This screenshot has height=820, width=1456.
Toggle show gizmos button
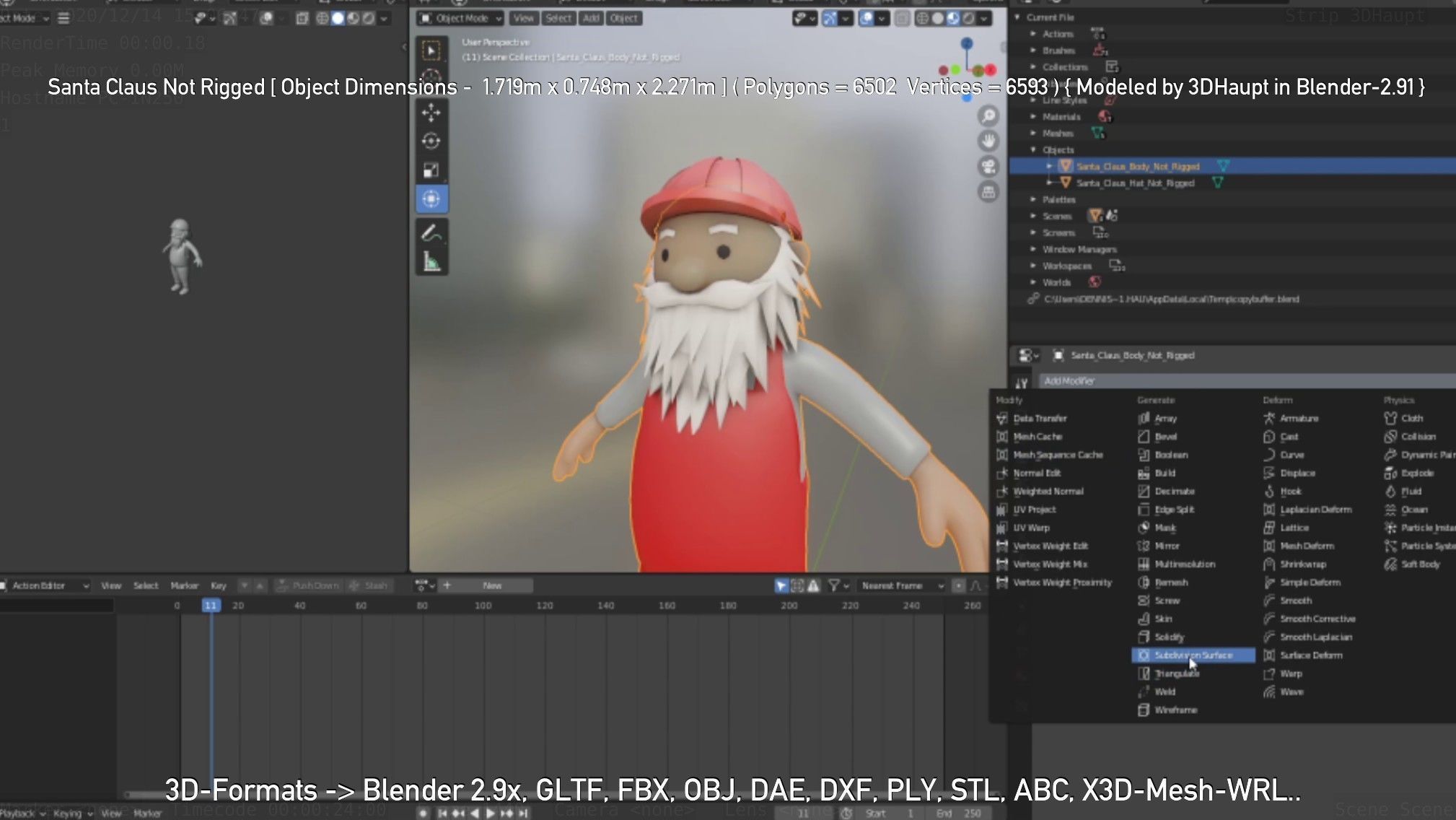click(x=830, y=19)
